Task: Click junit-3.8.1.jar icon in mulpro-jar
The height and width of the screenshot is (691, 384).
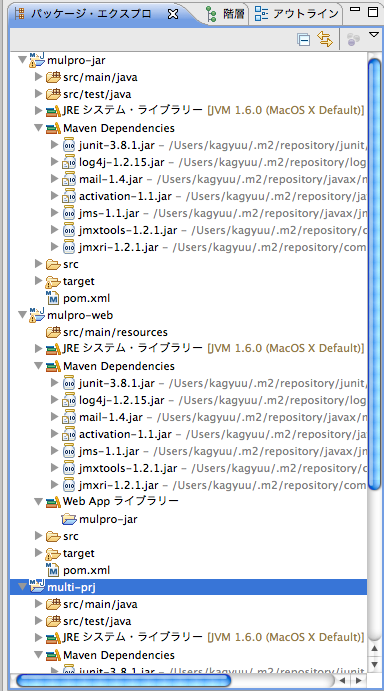Action: (x=69, y=145)
